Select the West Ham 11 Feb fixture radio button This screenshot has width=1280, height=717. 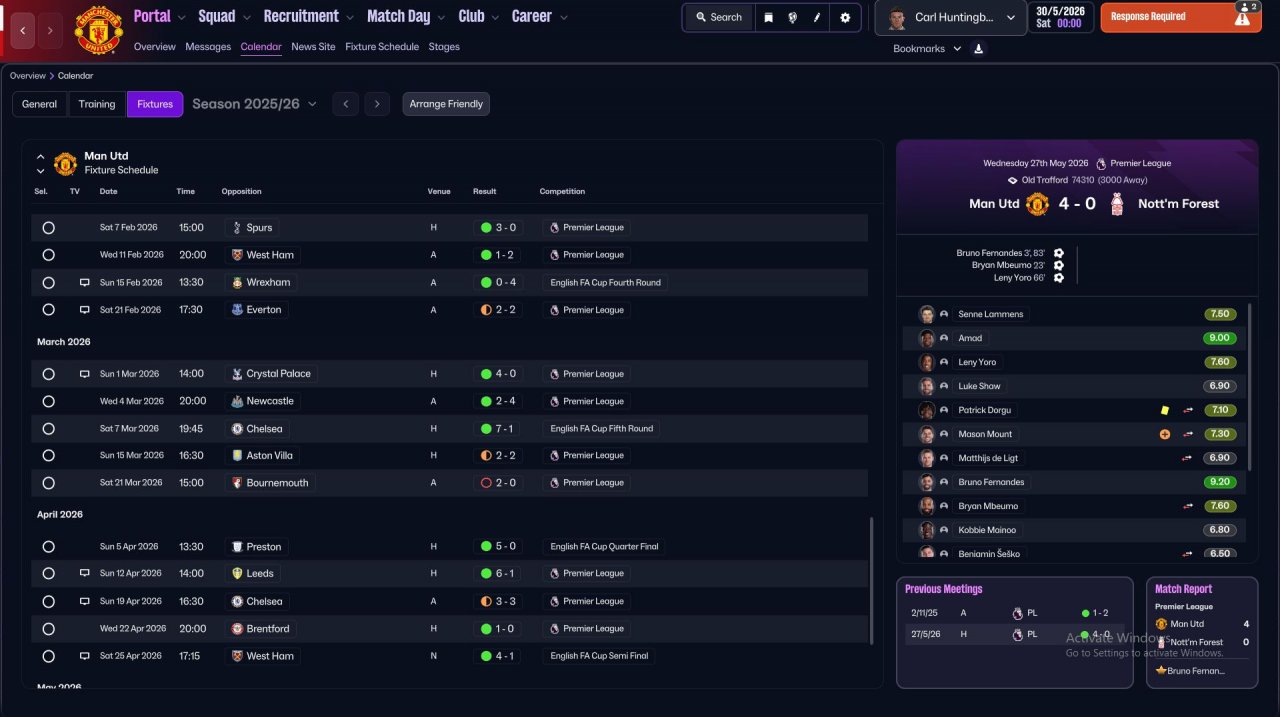[48, 255]
